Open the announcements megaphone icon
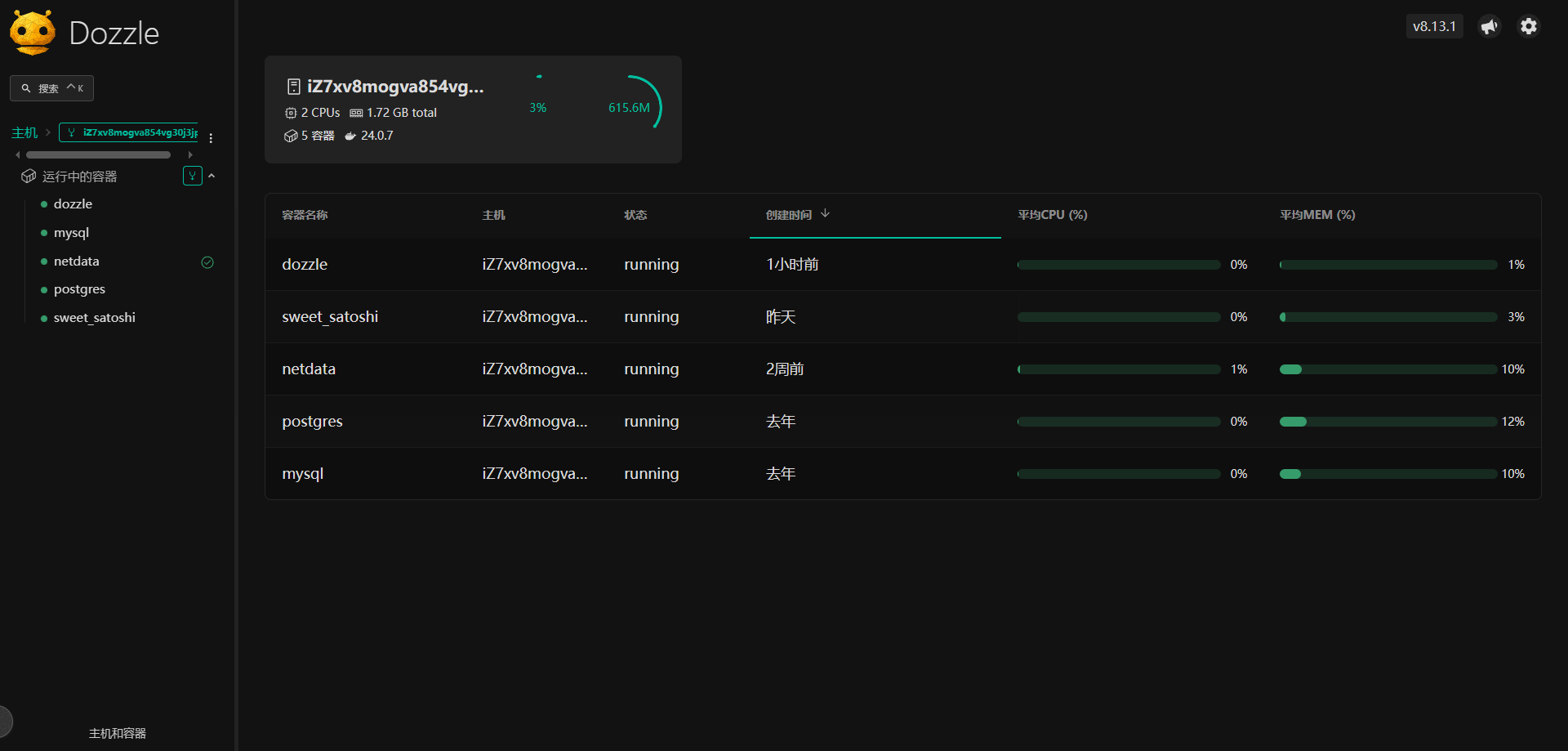This screenshot has width=1568, height=751. [x=1489, y=27]
